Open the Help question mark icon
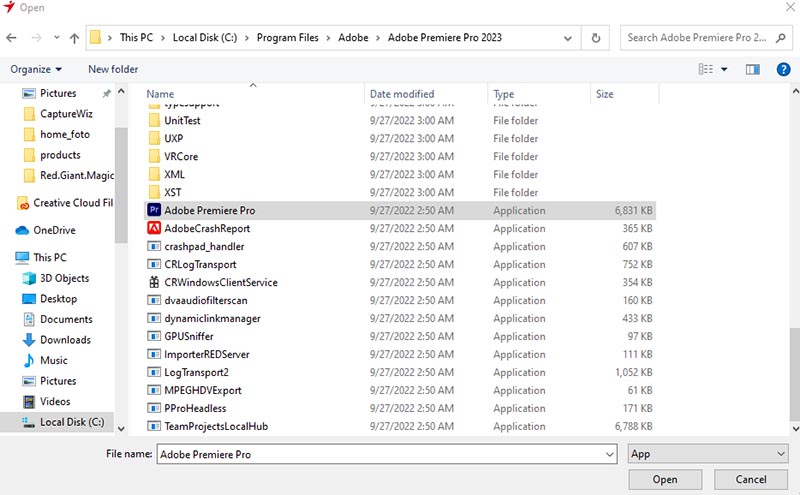The width and height of the screenshot is (800, 495). (783, 69)
